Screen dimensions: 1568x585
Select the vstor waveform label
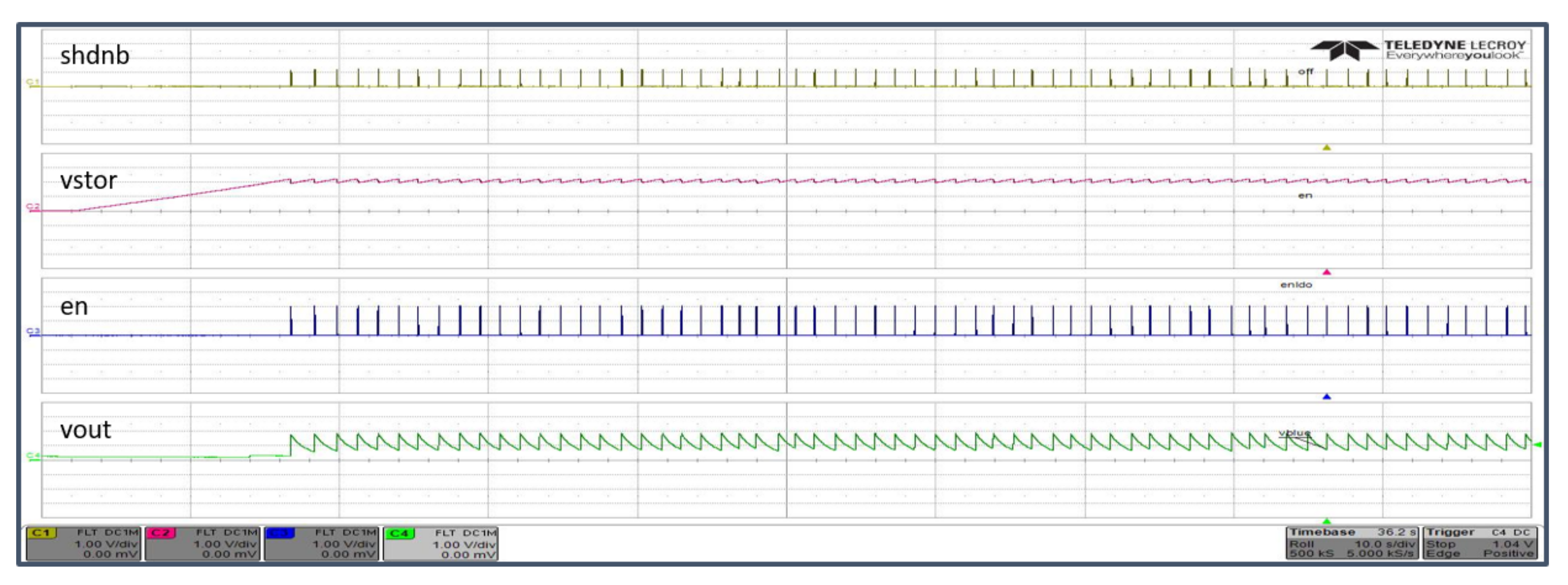click(x=88, y=180)
